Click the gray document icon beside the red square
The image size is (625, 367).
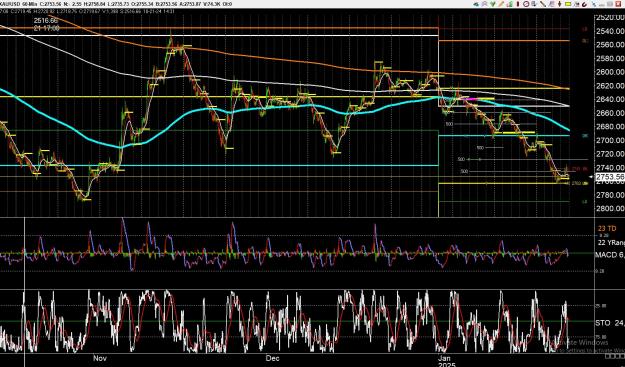(610, 4)
